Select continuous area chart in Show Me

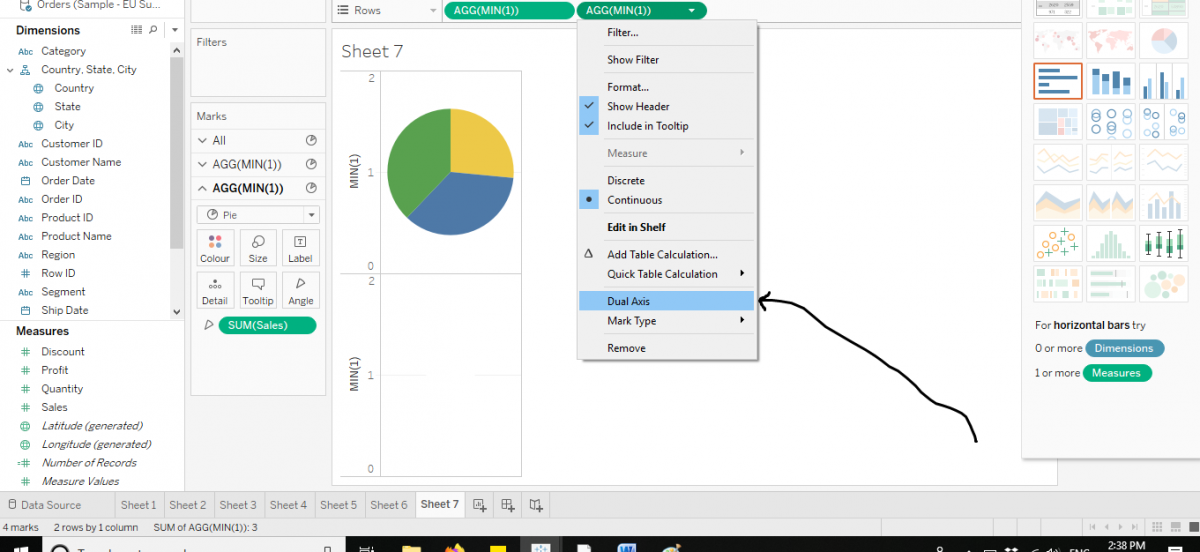click(x=1058, y=202)
